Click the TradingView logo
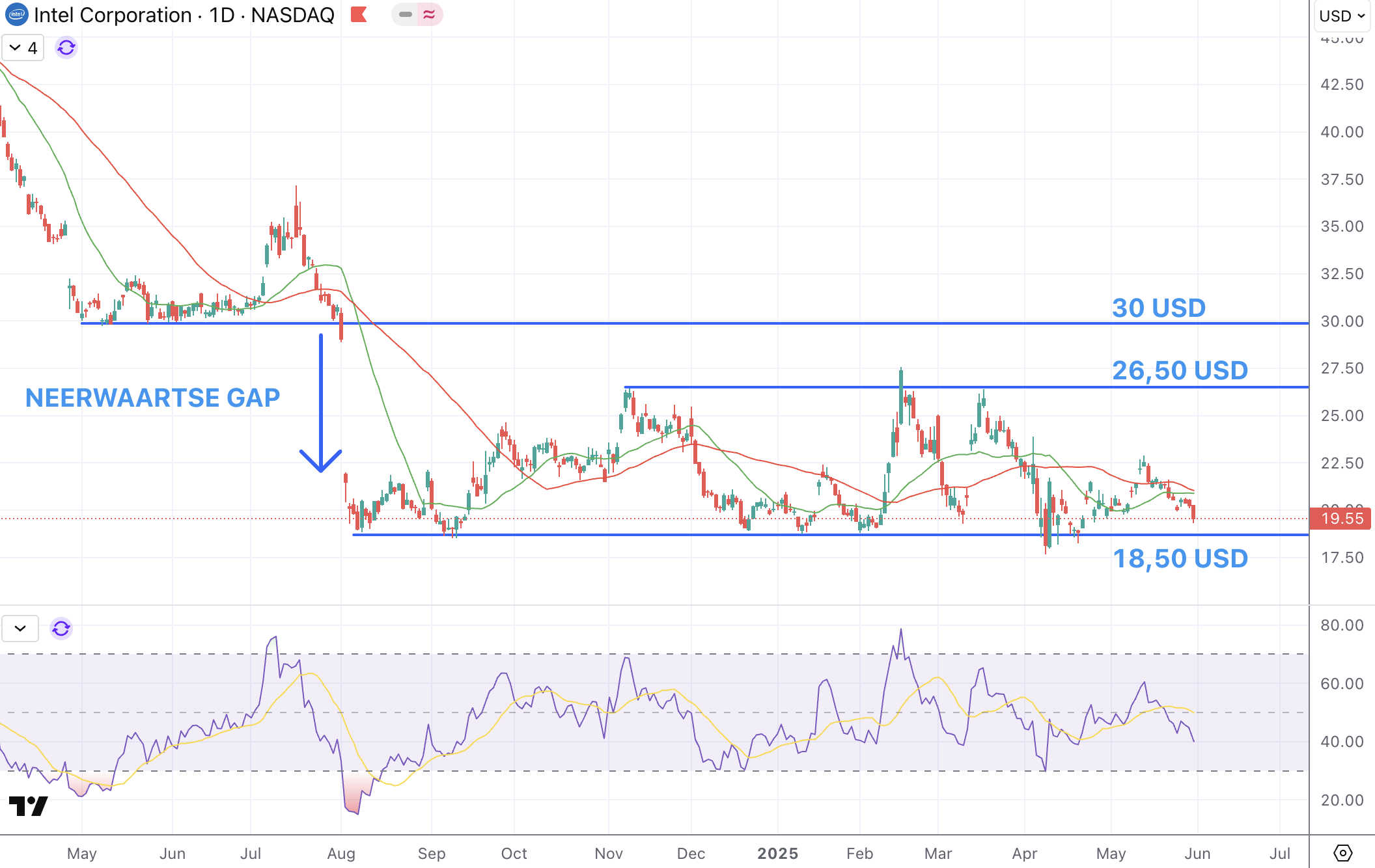 coord(29,806)
